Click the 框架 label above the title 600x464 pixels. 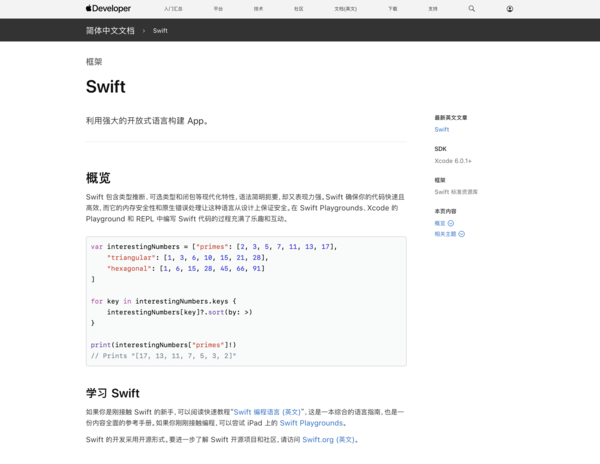[94, 62]
